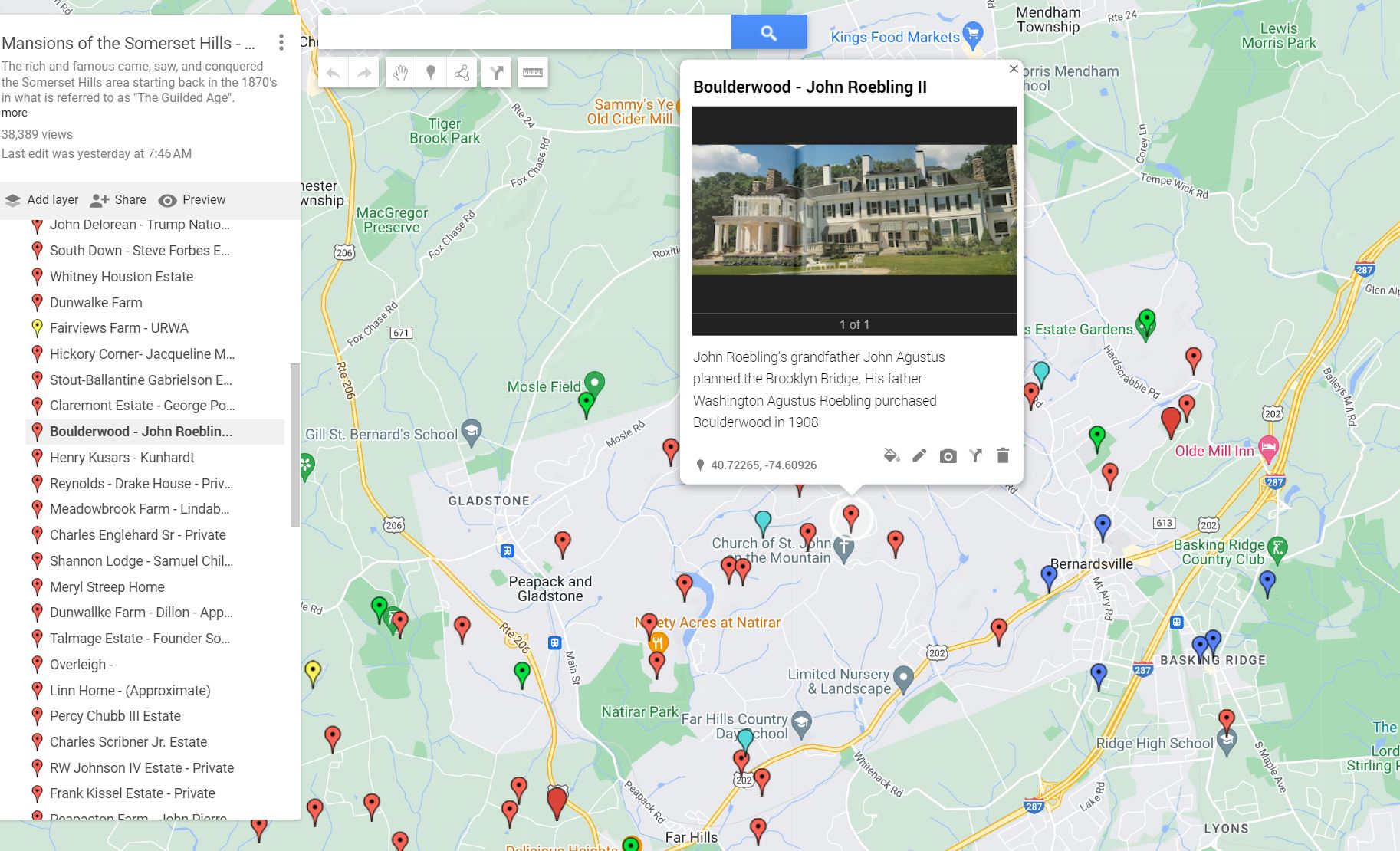Screen dimensions: 1400x851
Task: Select the Add marker tool
Action: (x=431, y=73)
